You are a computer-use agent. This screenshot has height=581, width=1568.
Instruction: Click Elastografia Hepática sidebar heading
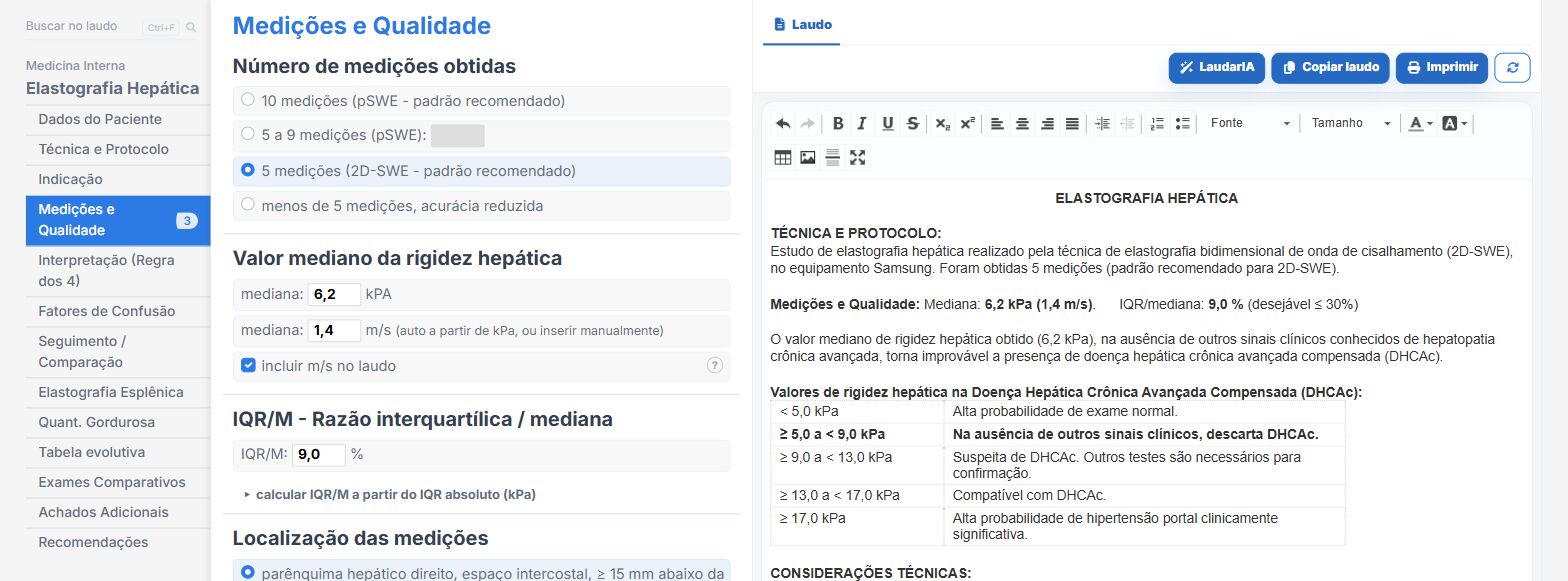point(113,88)
